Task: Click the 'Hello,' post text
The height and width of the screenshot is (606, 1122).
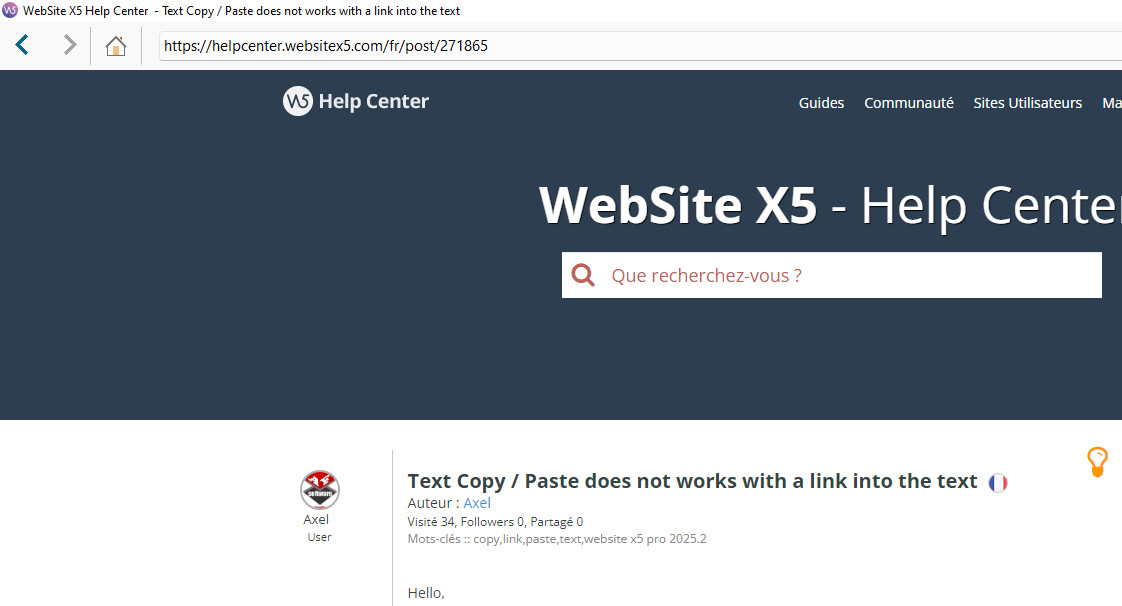Action: (426, 593)
